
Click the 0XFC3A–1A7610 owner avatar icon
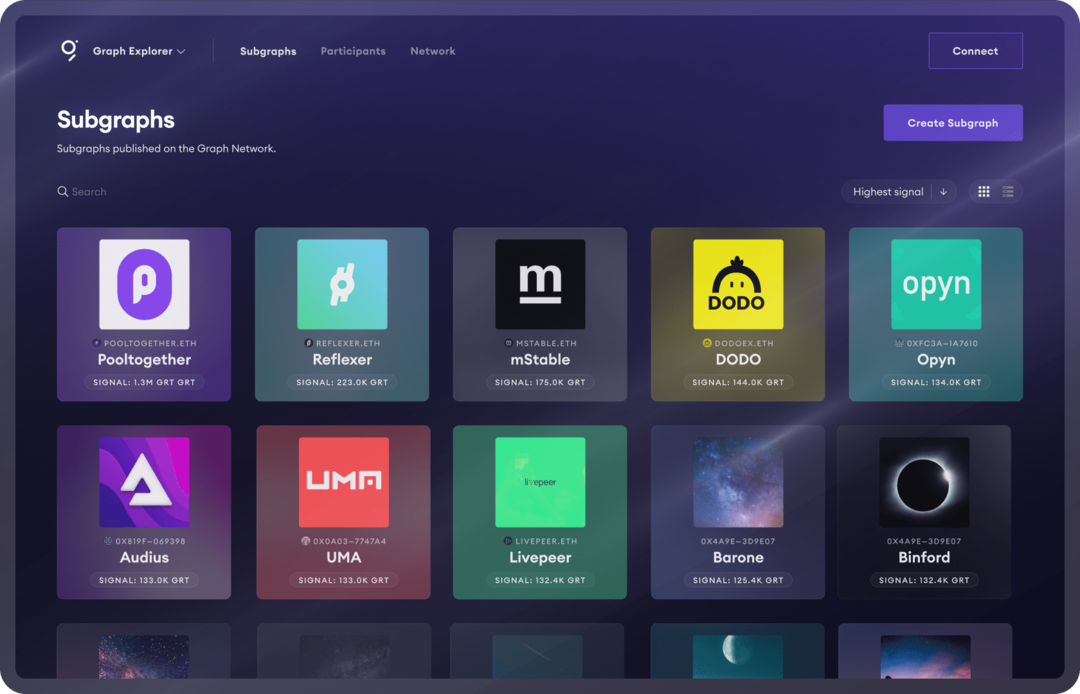coord(899,343)
